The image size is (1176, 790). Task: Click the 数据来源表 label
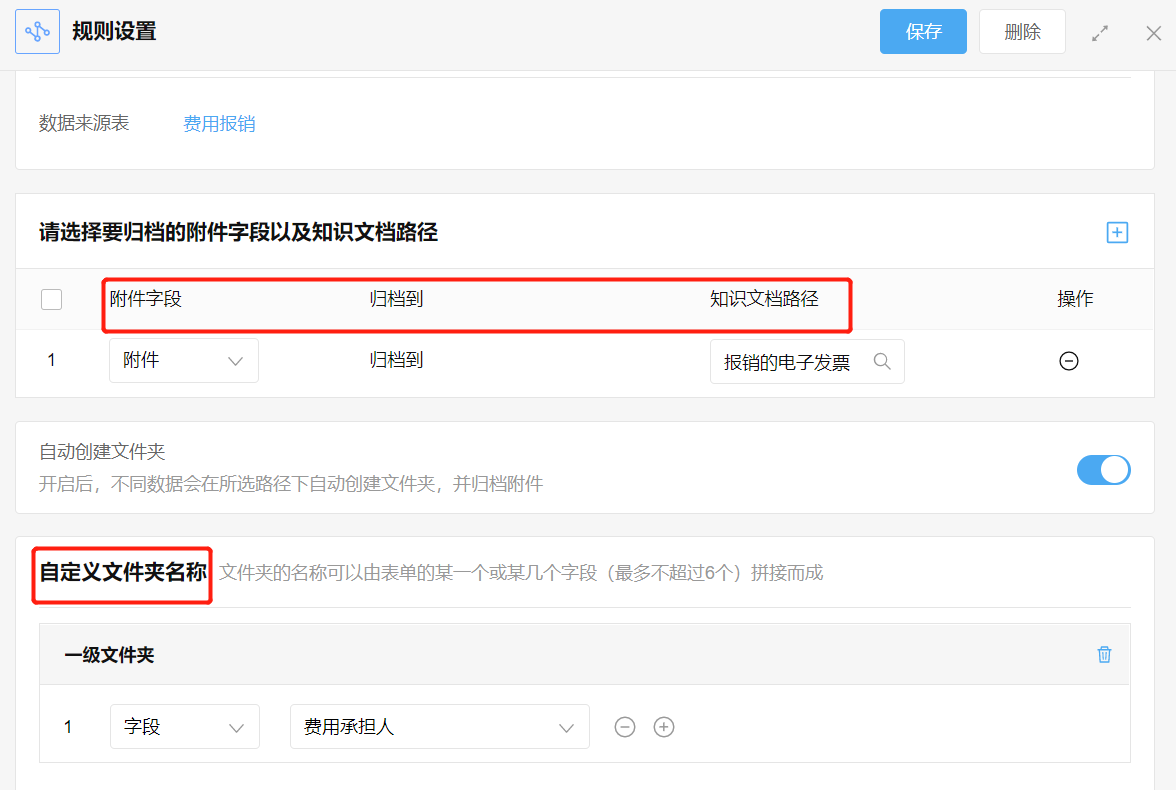(x=84, y=123)
